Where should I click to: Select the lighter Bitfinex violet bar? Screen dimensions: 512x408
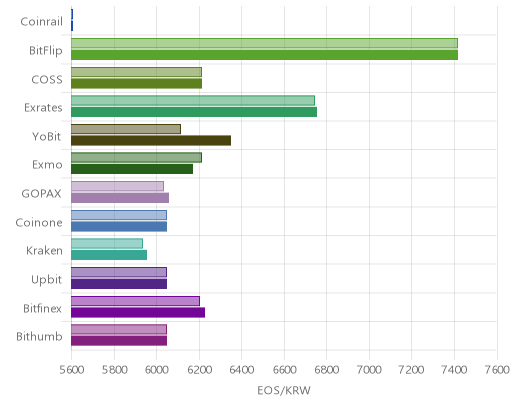[x=135, y=301]
